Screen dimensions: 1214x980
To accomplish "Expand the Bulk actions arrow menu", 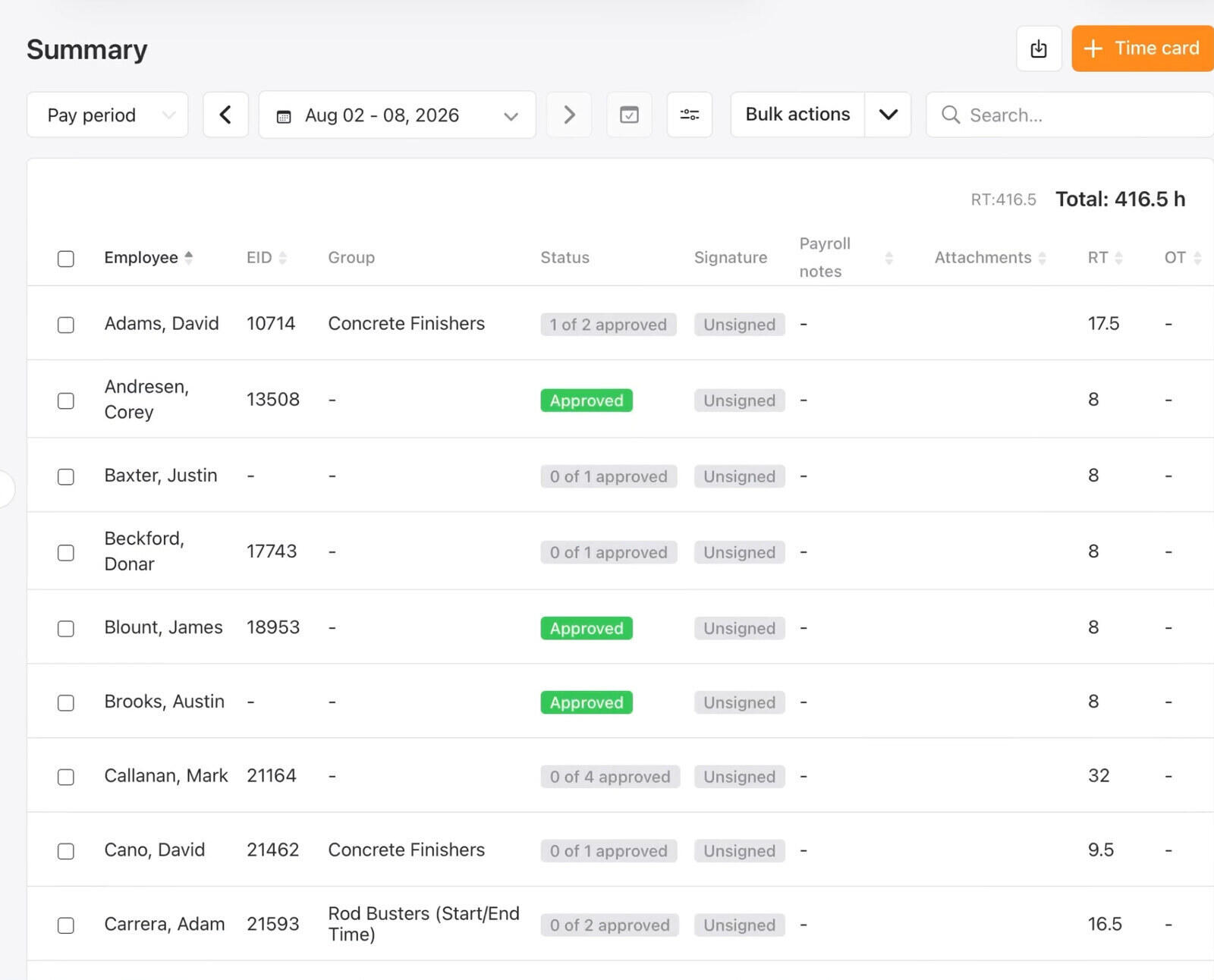I will [888, 115].
